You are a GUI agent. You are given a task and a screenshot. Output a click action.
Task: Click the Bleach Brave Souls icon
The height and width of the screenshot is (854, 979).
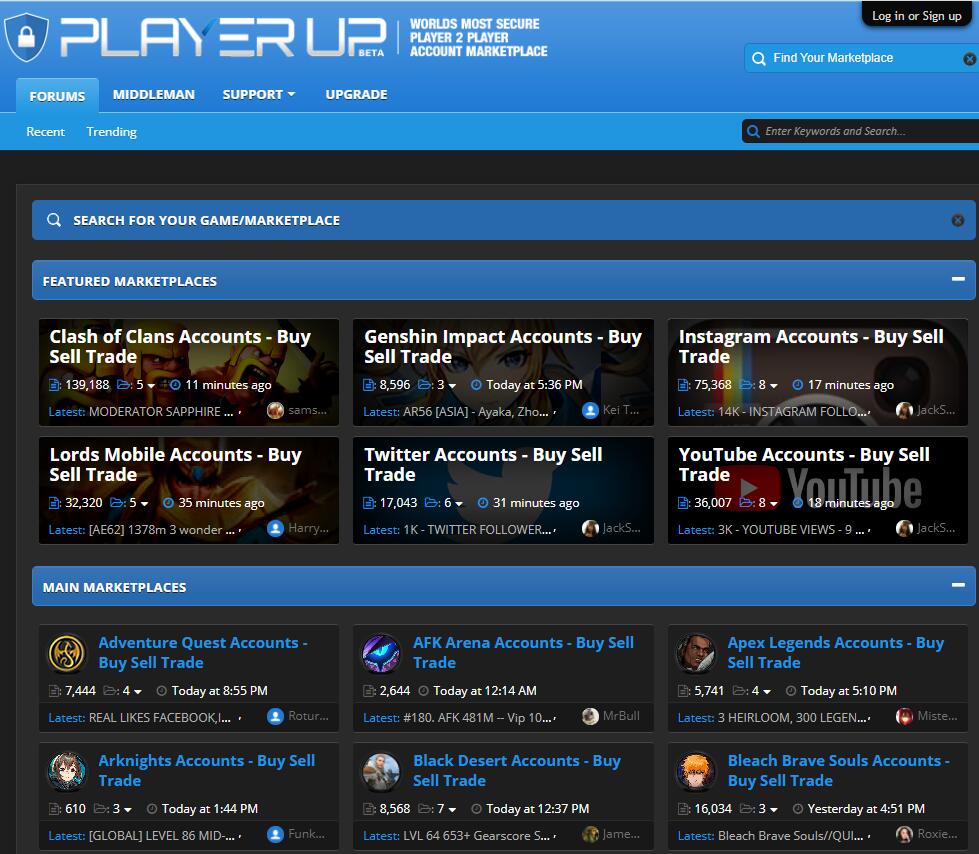tap(697, 771)
